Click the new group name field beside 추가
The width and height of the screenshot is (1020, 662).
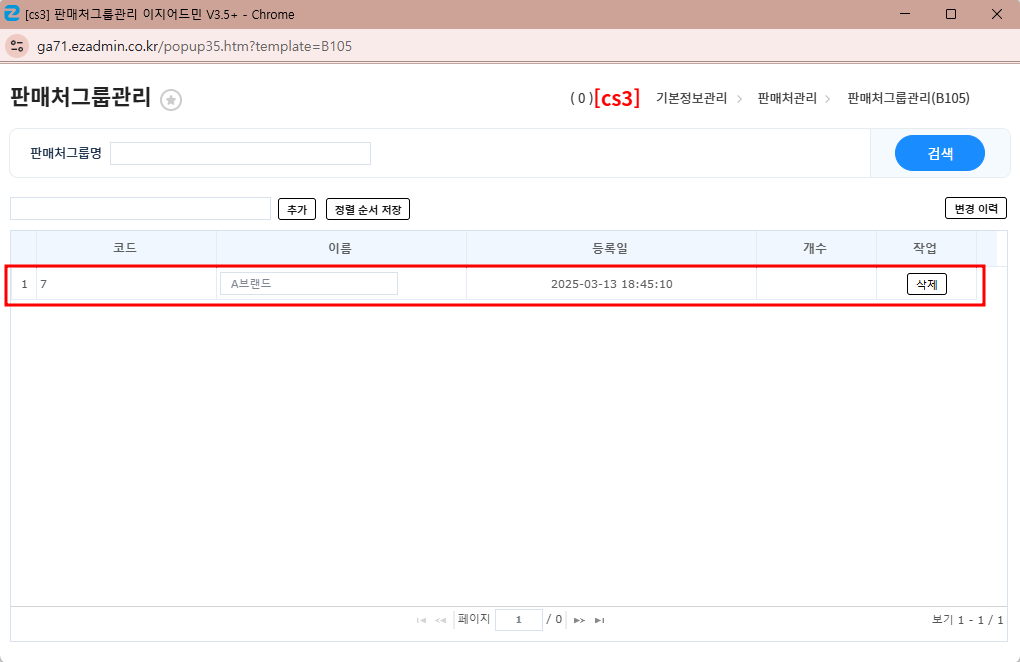tap(140, 208)
